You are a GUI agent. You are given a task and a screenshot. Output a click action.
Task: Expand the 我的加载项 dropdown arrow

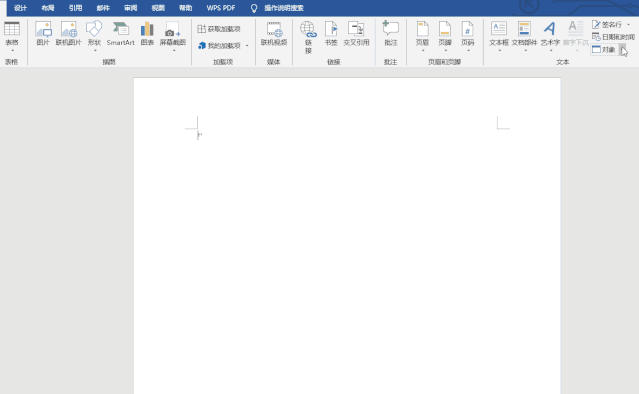247,46
